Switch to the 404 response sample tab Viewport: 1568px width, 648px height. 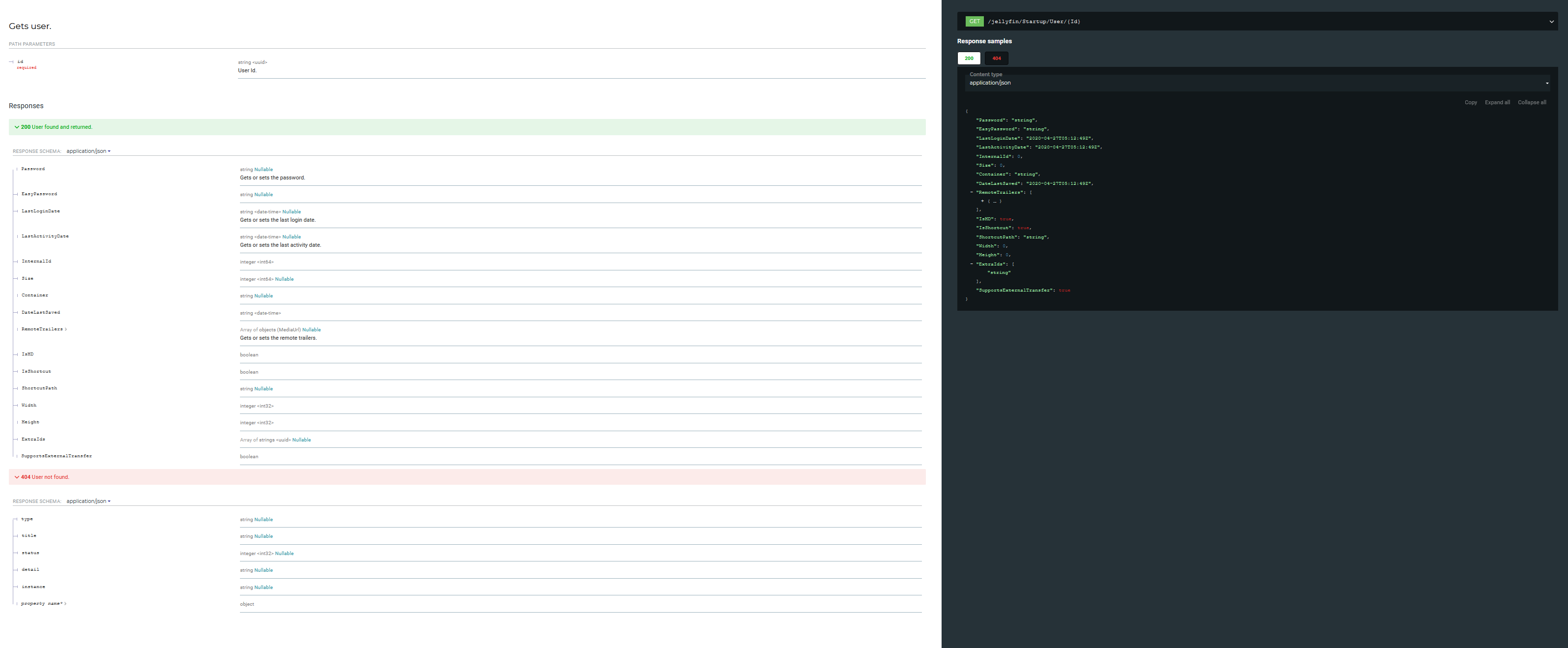[x=997, y=59]
